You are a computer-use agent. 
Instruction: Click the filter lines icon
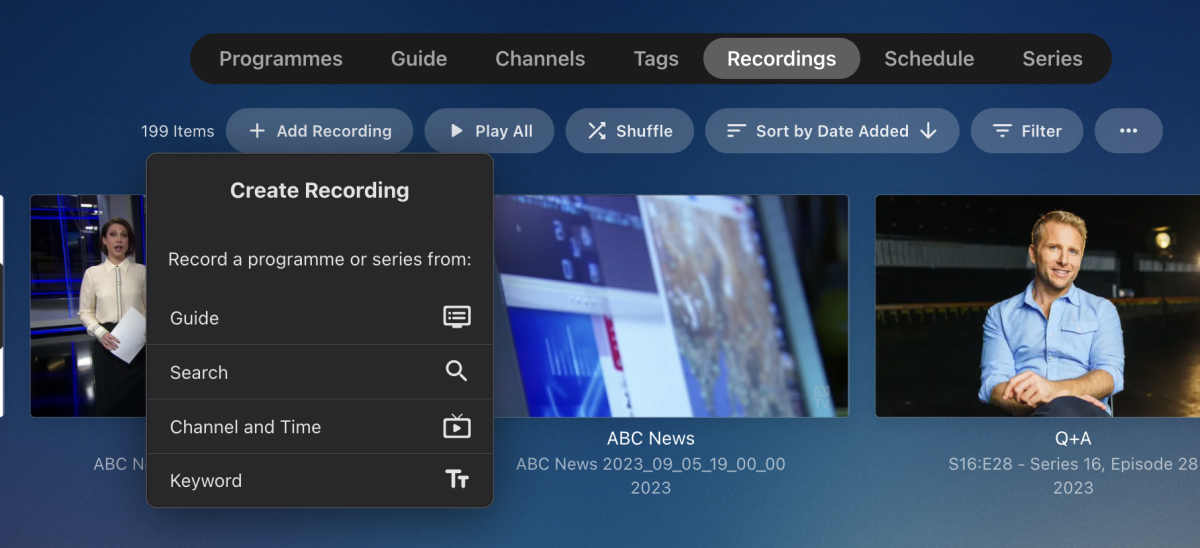(x=1002, y=131)
